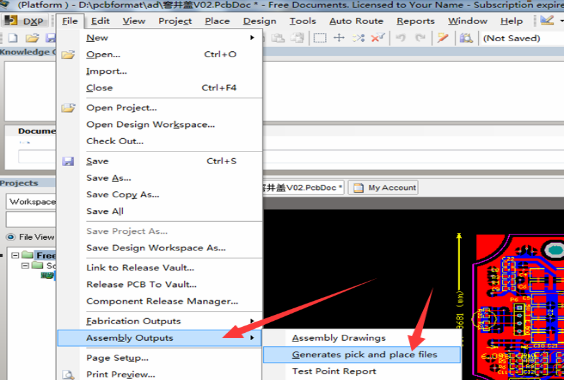This screenshot has height=380, width=565.
Task: Open the Reports menu
Action: click(x=415, y=21)
